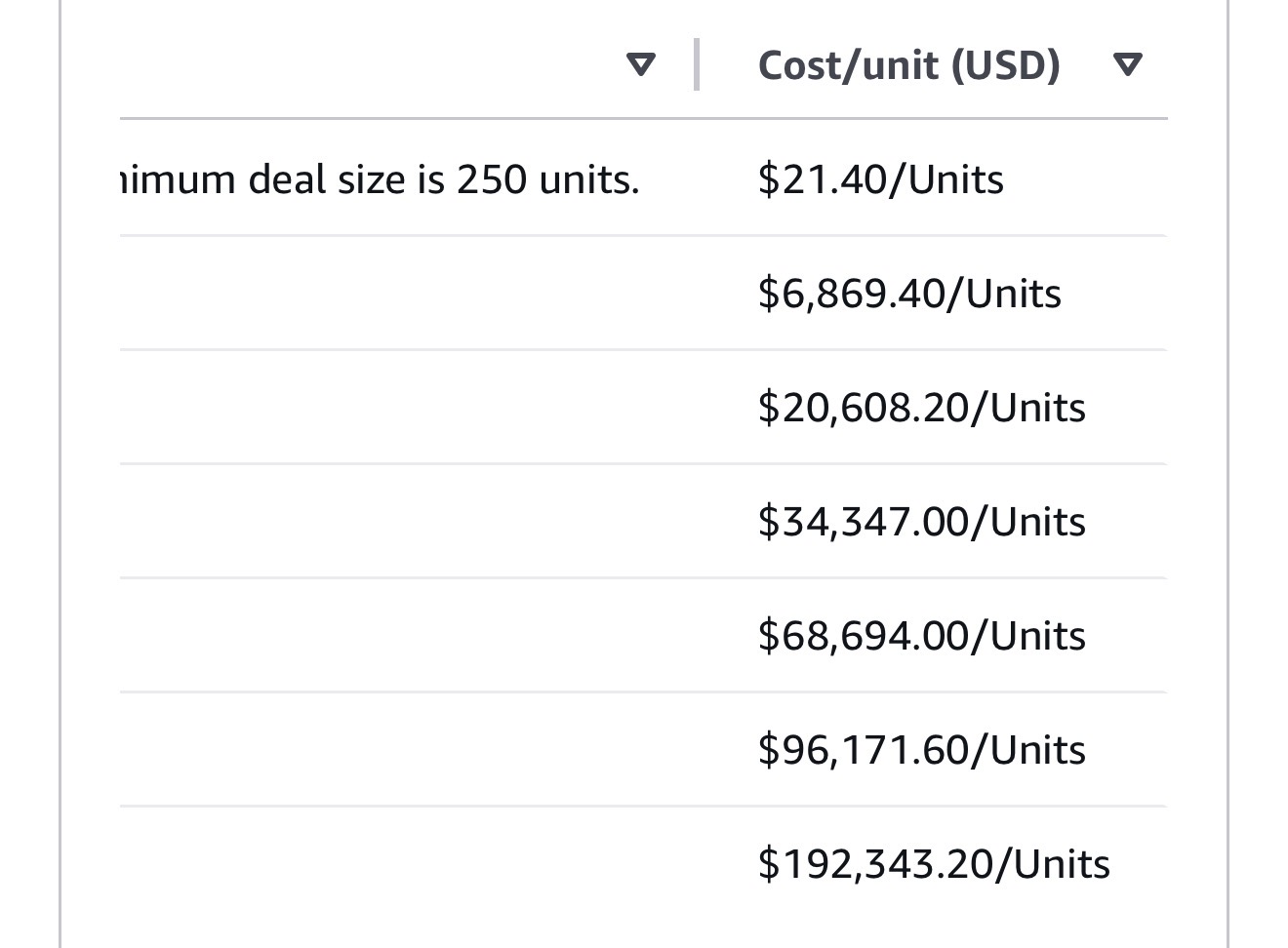Select the $96,171.60/Units cell
The width and height of the screenshot is (1288, 948).
921,750
